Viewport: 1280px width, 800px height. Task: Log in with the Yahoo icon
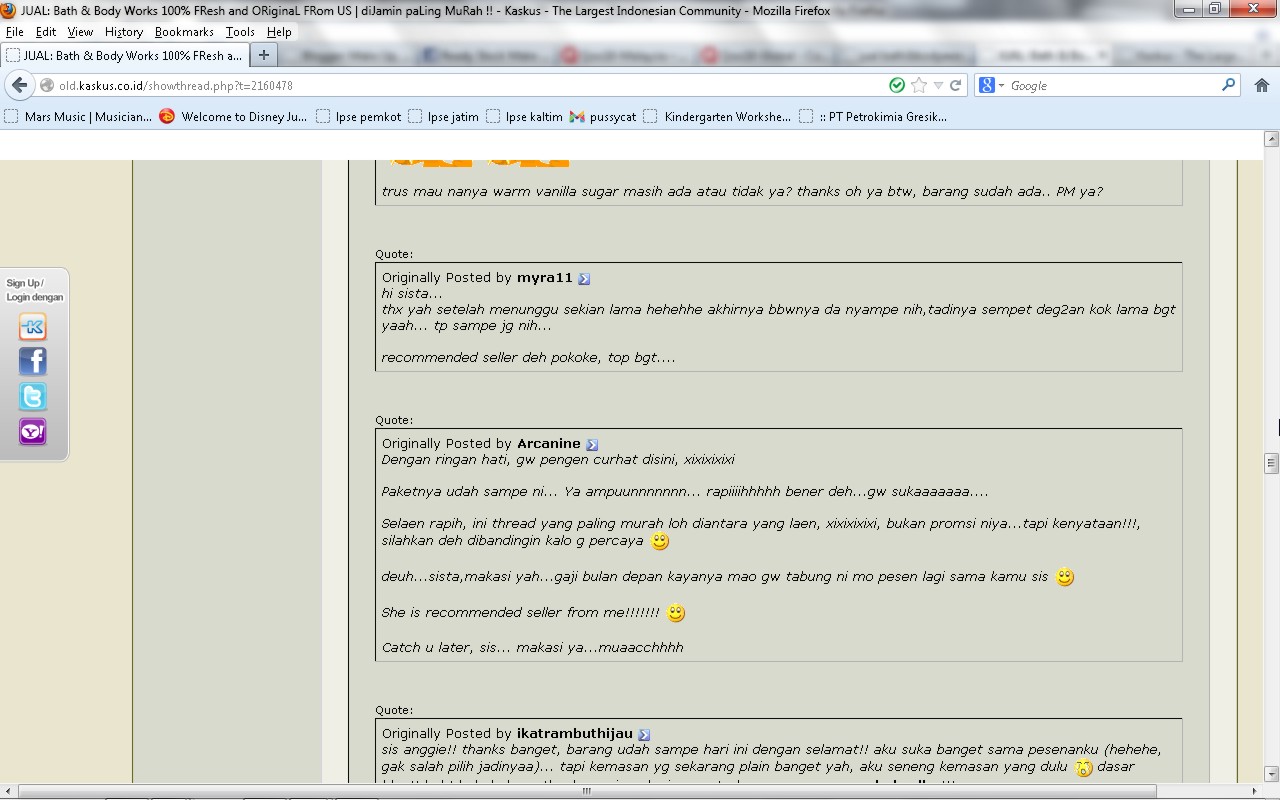(x=33, y=431)
